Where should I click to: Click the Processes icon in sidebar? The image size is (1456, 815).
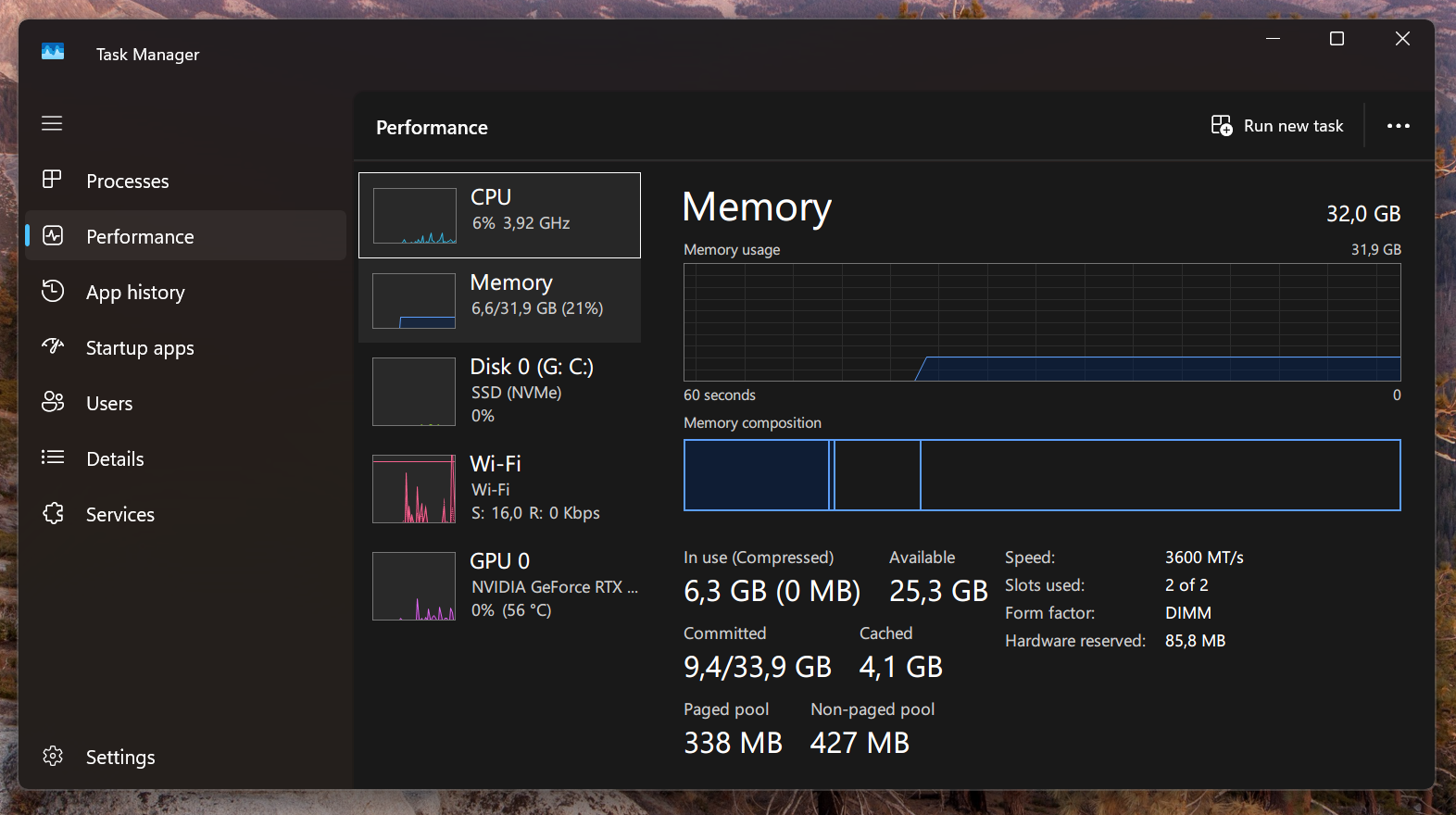(53, 180)
